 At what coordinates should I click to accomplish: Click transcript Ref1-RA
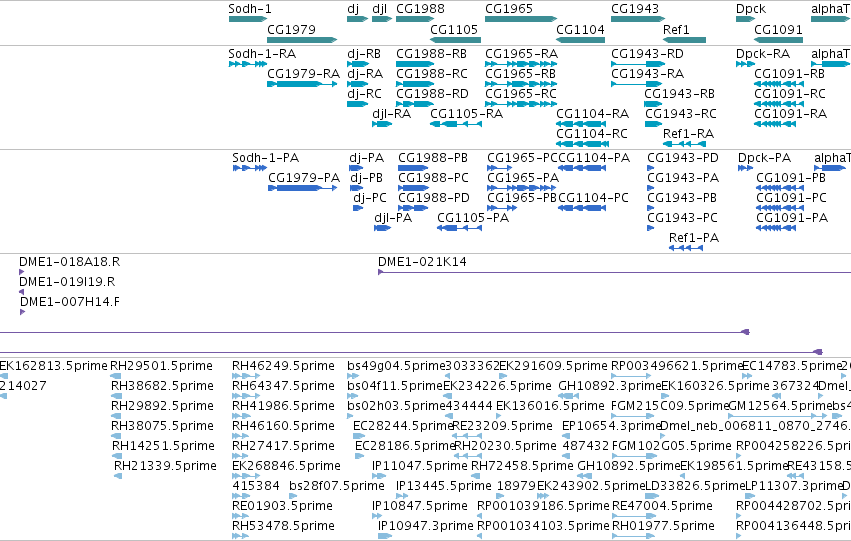click(688, 134)
